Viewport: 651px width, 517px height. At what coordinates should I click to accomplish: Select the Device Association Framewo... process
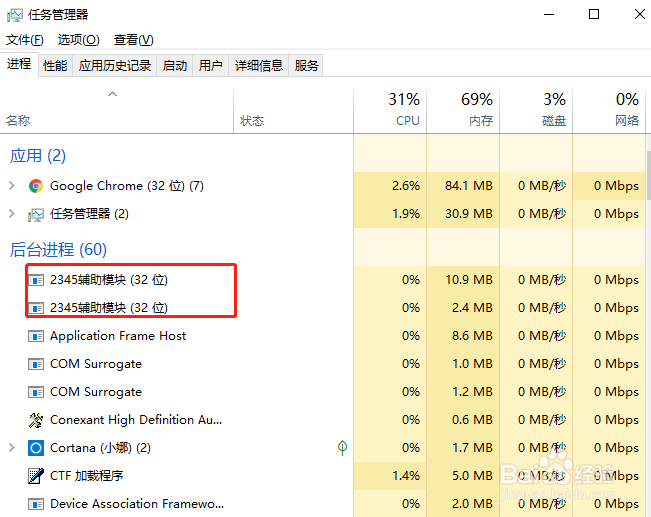click(137, 504)
